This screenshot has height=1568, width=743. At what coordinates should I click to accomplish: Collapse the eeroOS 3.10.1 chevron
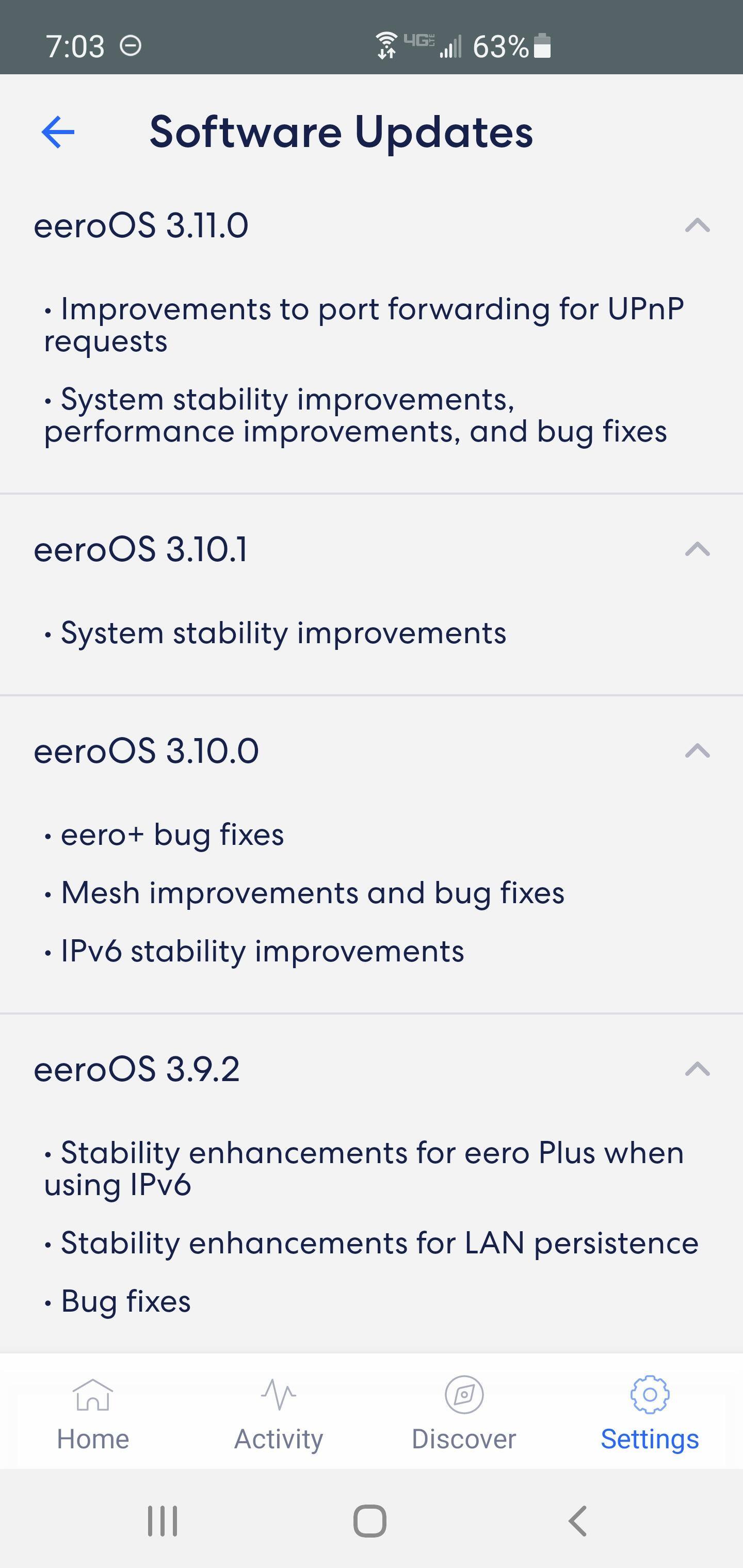point(697,549)
